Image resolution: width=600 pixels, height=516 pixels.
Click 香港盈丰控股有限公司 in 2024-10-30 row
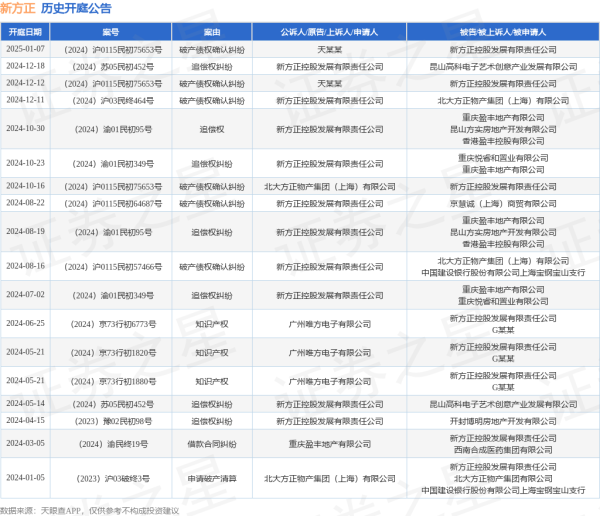503,141
